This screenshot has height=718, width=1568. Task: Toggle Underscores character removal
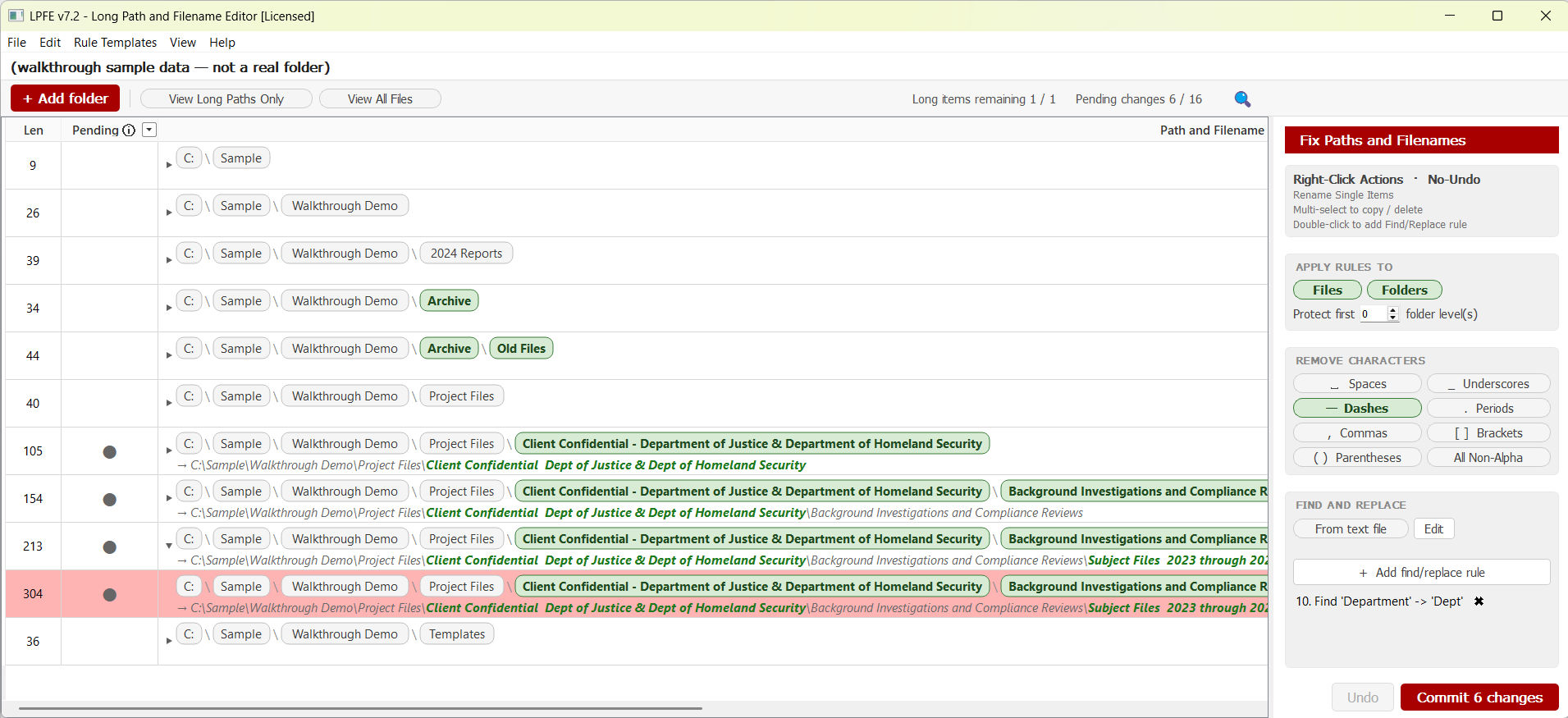pyautogui.click(x=1488, y=384)
